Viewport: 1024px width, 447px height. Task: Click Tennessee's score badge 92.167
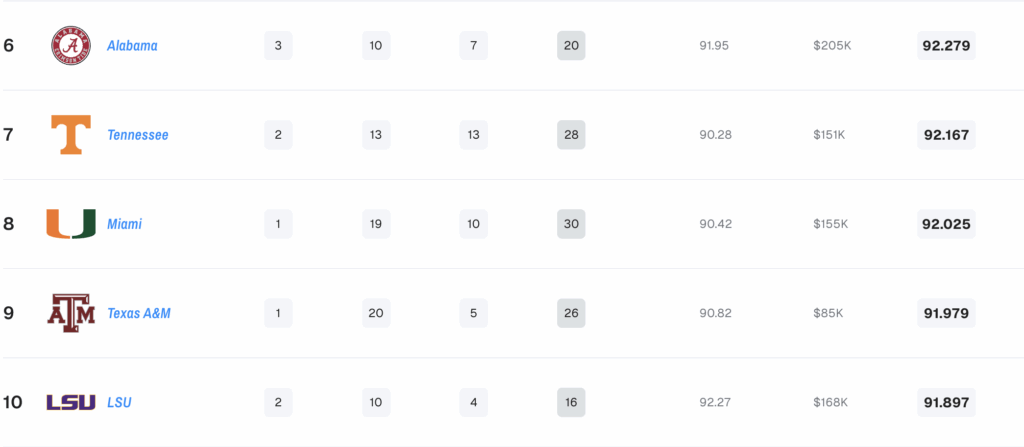(x=946, y=135)
